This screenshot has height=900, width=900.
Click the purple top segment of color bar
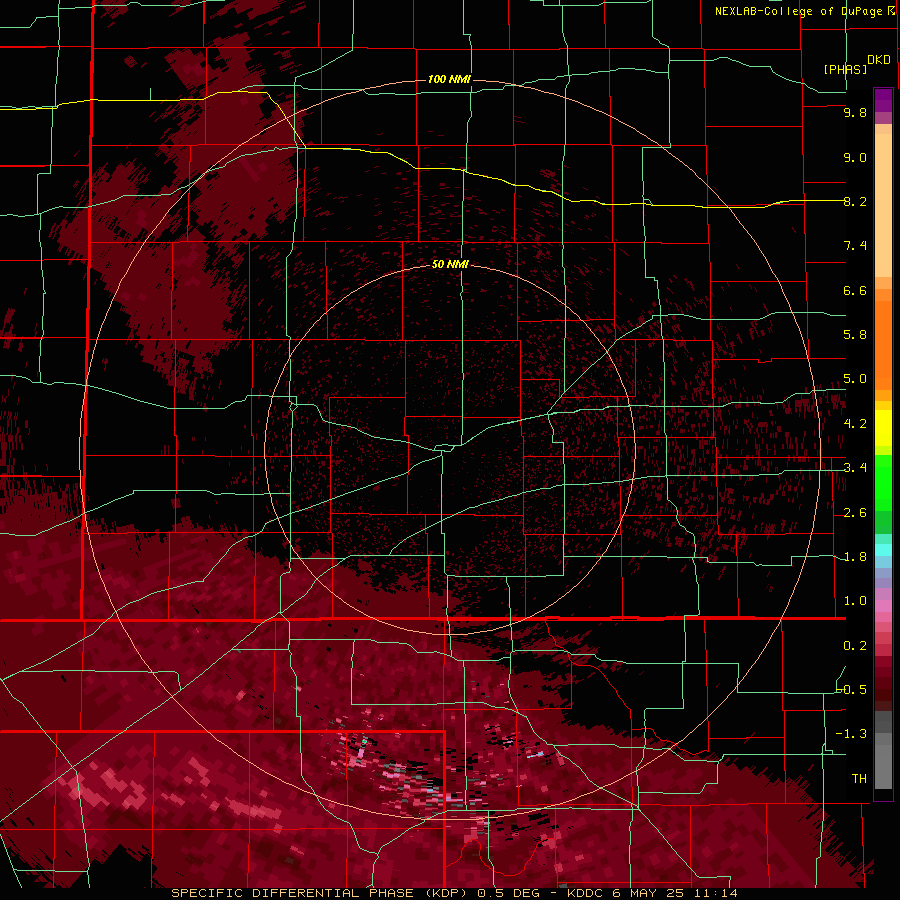click(x=883, y=100)
